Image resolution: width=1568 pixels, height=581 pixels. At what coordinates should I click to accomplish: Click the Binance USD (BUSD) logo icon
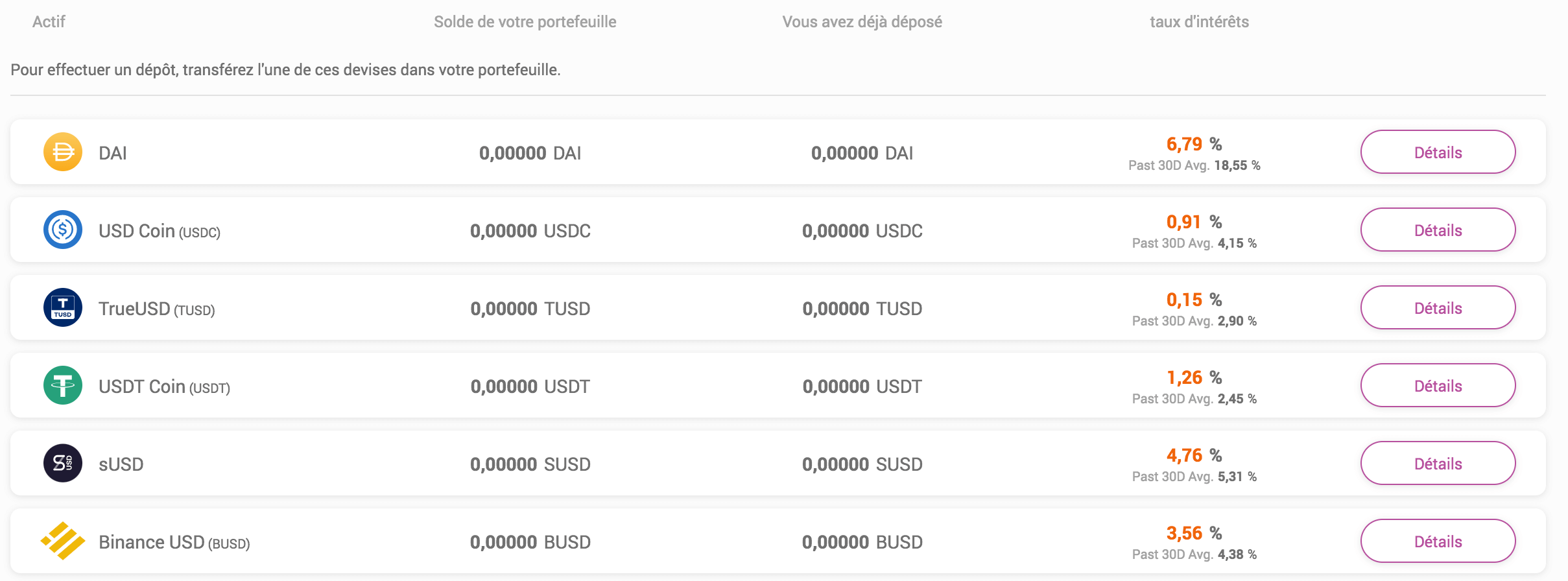point(63,541)
